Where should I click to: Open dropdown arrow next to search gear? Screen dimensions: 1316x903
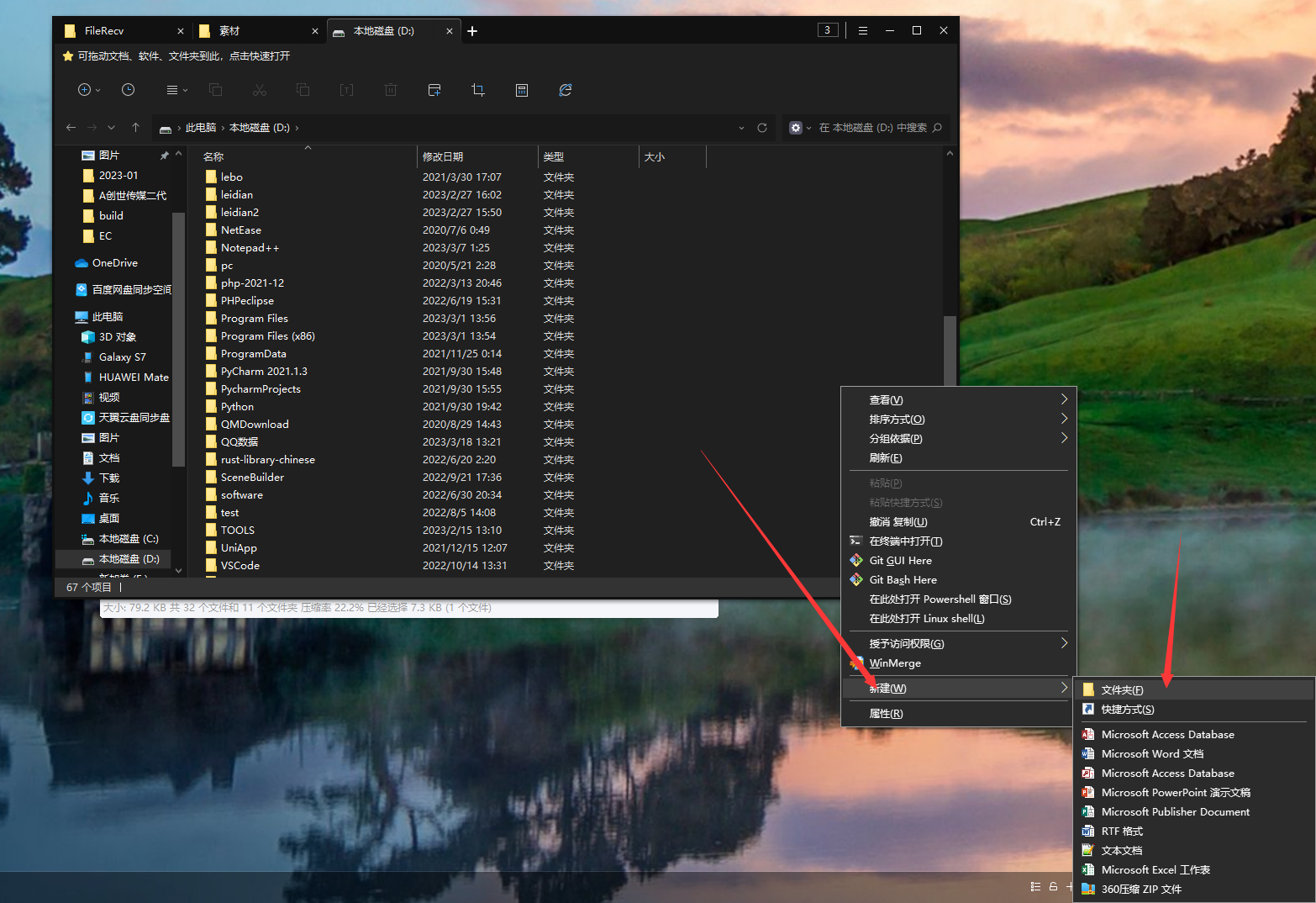[808, 128]
